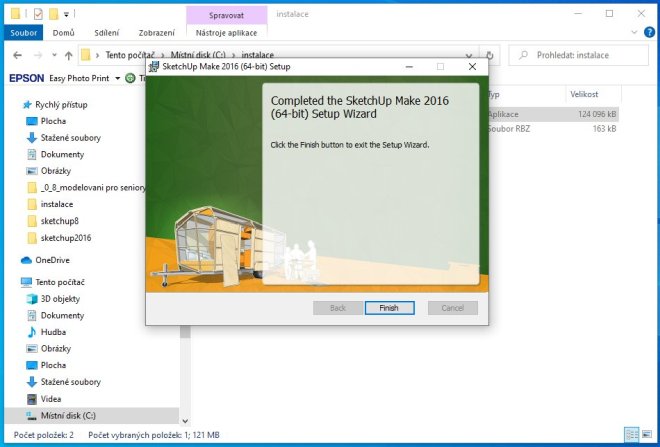Refresh the instalace folder view
Viewport: 660px width, 447px height.
pos(490,55)
